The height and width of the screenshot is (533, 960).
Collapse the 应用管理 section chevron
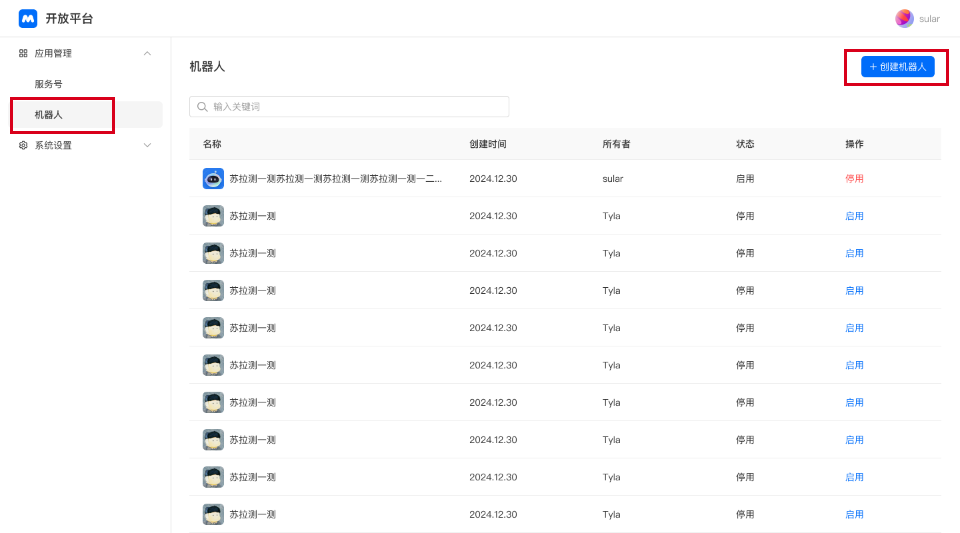pos(147,53)
